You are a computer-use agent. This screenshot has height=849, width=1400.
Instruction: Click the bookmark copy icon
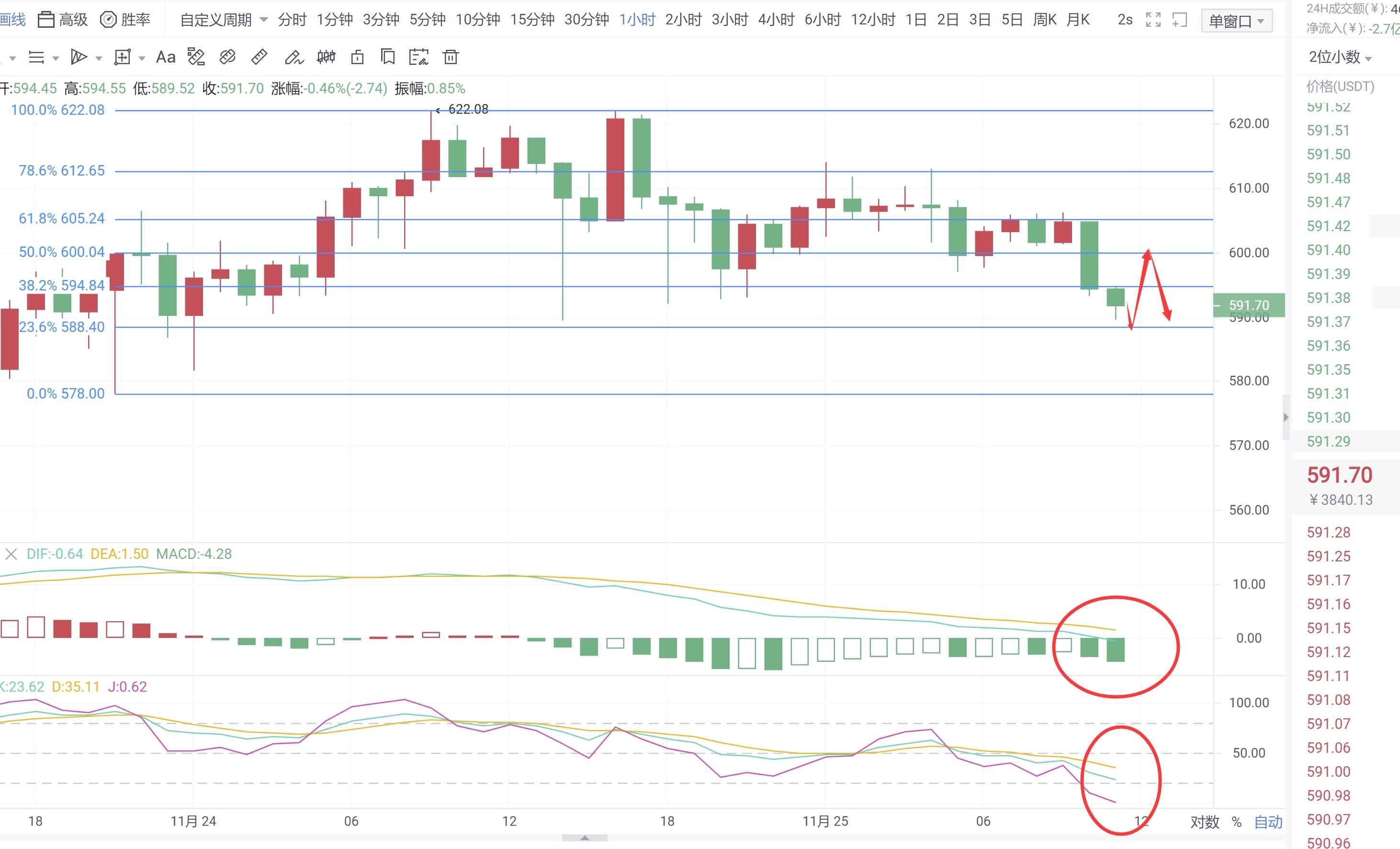tap(387, 57)
